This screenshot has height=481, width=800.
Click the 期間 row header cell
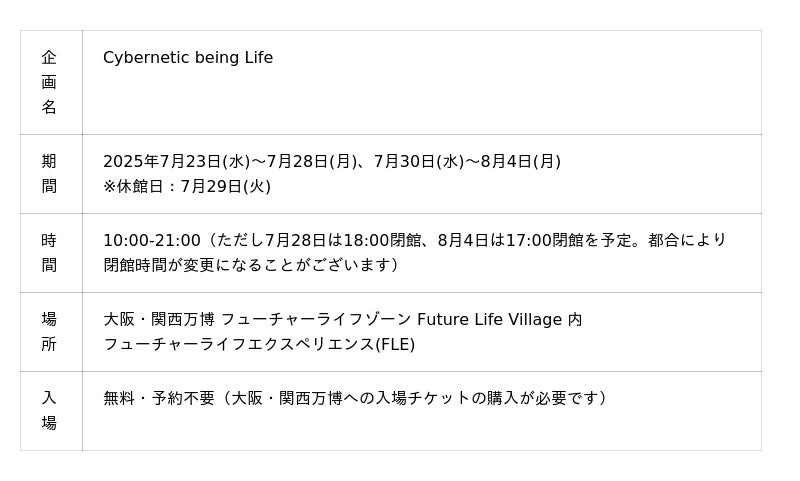pos(49,173)
